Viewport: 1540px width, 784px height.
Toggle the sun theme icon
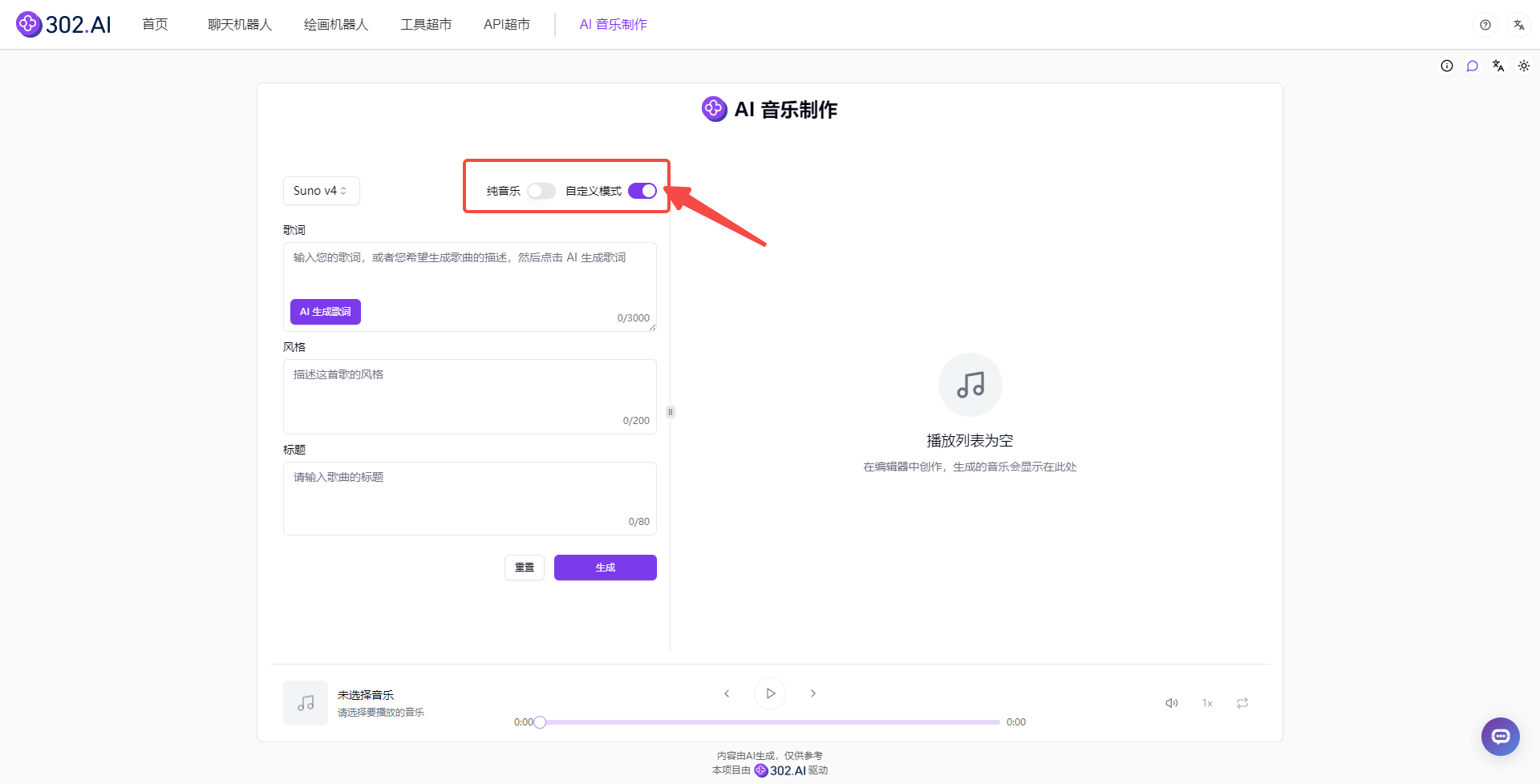tap(1524, 66)
